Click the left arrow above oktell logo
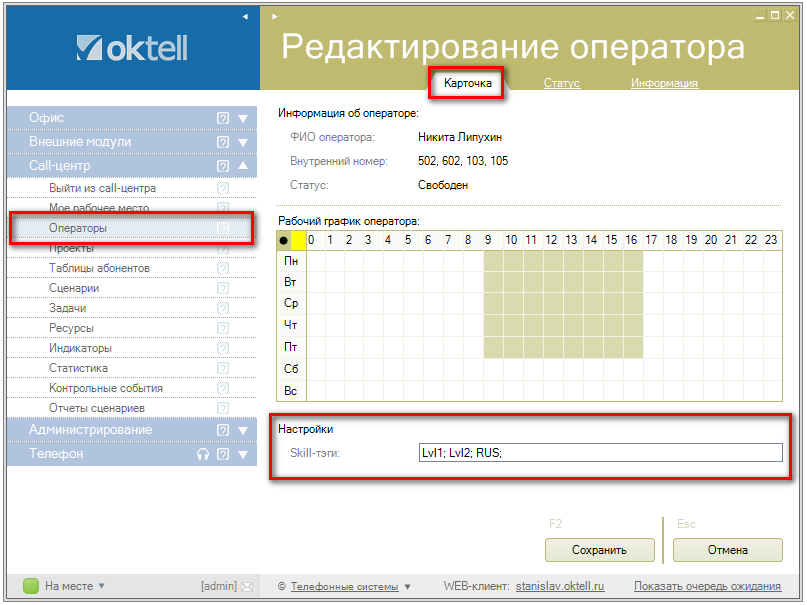The width and height of the screenshot is (807, 605). tap(246, 17)
